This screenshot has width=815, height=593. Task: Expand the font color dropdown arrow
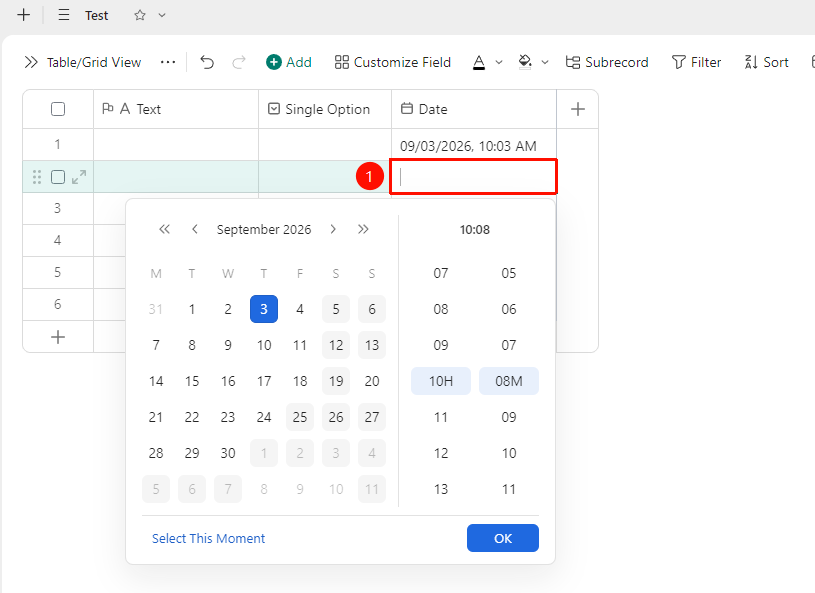[499, 62]
